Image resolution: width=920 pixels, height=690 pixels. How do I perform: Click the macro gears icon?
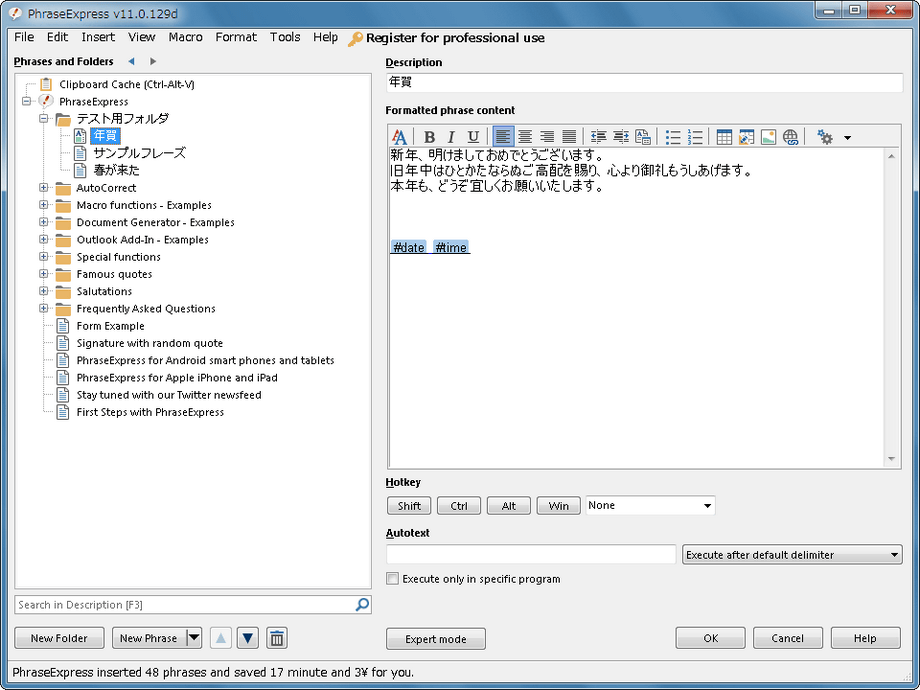click(x=825, y=137)
